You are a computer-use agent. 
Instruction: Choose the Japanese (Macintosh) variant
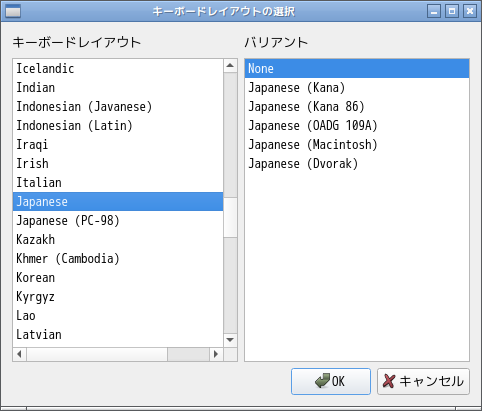357,145
